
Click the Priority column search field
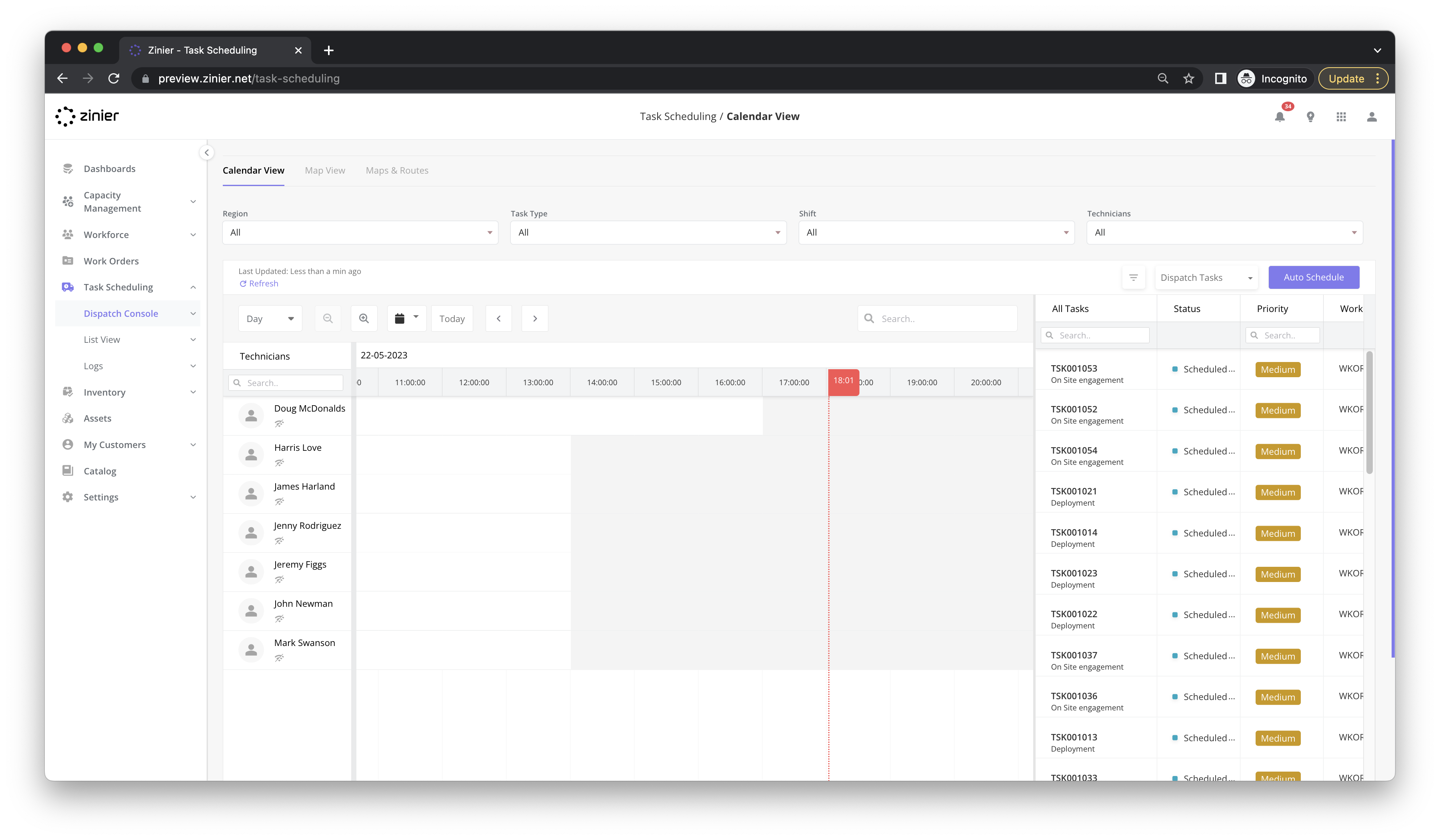(x=1282, y=336)
